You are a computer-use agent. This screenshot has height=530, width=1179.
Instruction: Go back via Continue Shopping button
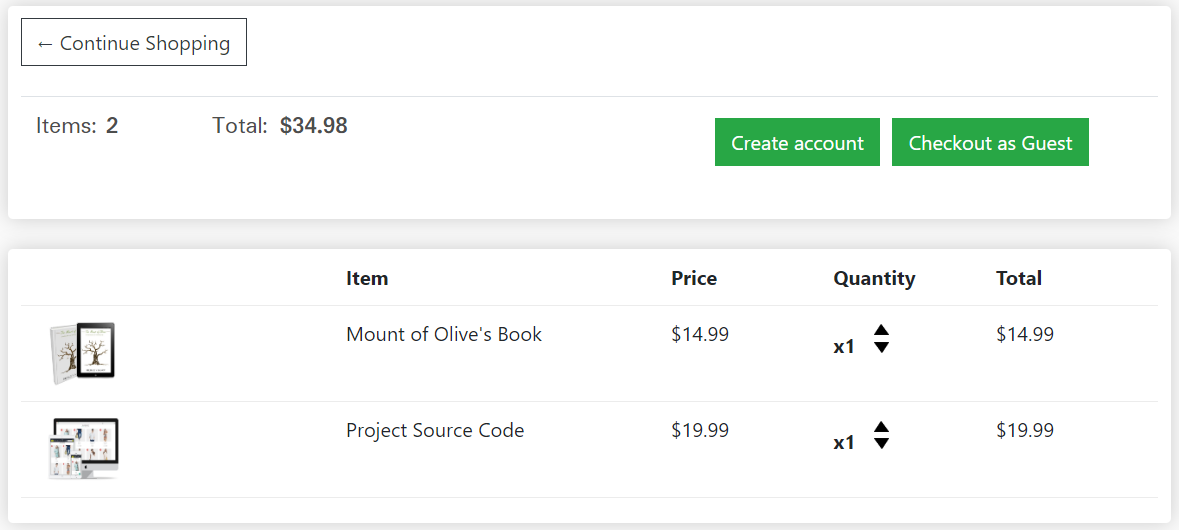click(134, 42)
